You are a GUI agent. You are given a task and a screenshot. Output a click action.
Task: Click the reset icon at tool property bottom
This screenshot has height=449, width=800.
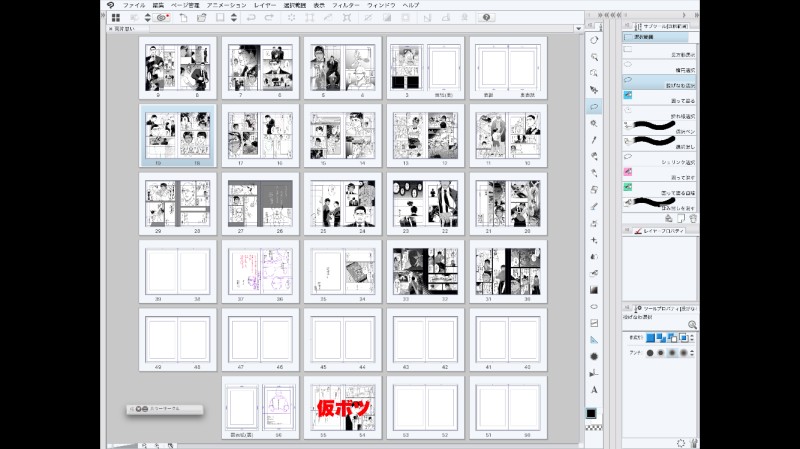681,443
